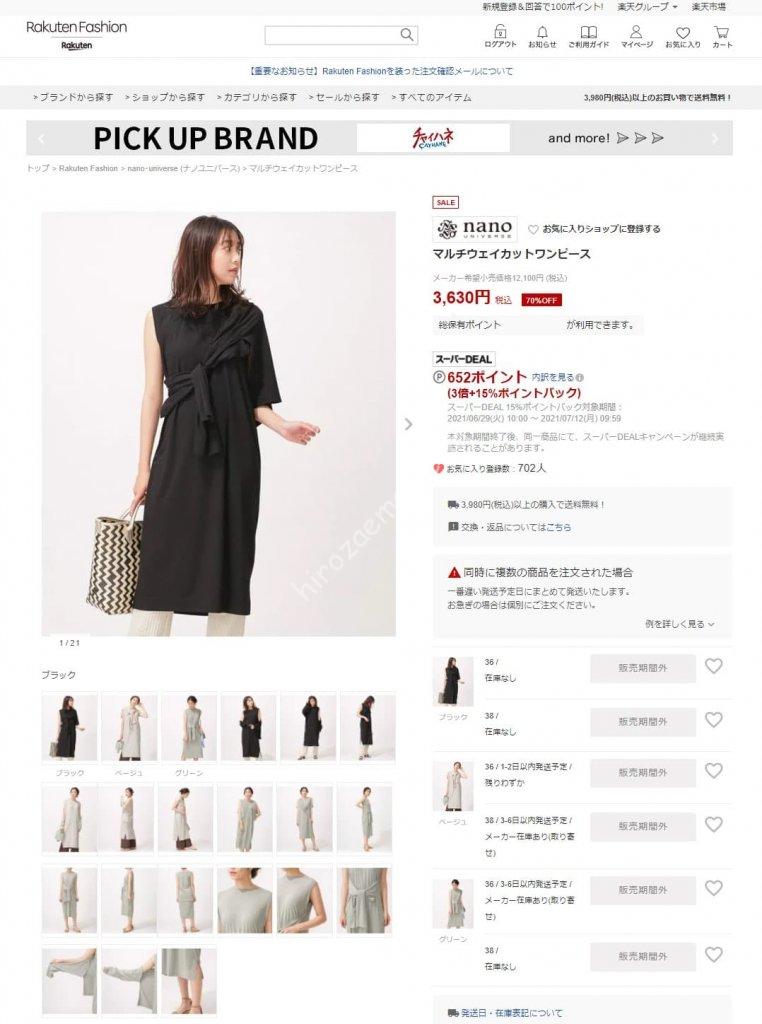The height and width of the screenshot is (1024, 762).
Task: Open the cart icon in header
Action: pos(722,32)
